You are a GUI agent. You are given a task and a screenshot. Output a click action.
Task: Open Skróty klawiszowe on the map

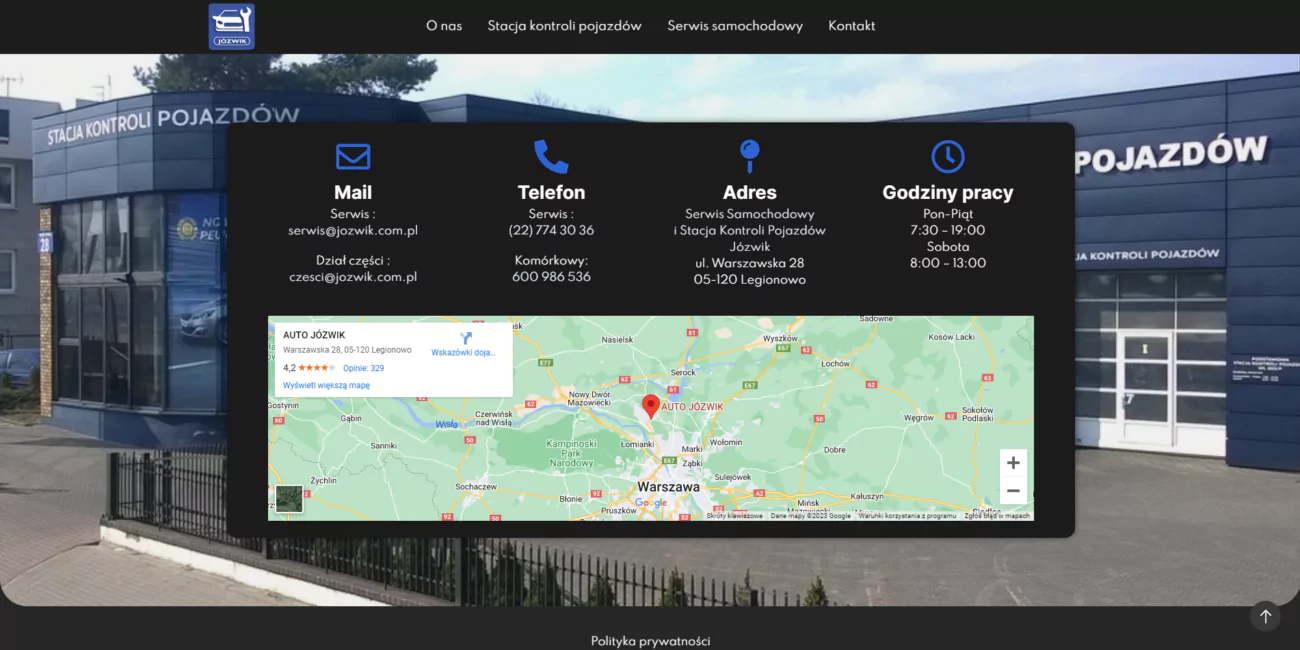(734, 516)
